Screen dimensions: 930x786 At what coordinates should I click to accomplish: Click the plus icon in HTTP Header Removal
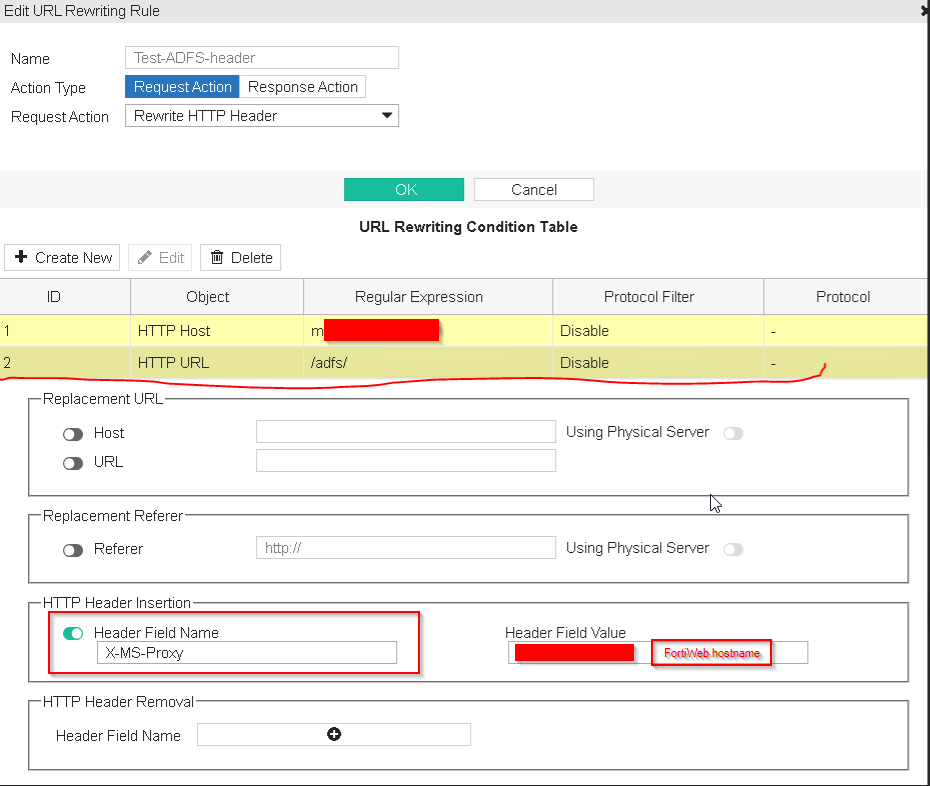[334, 734]
